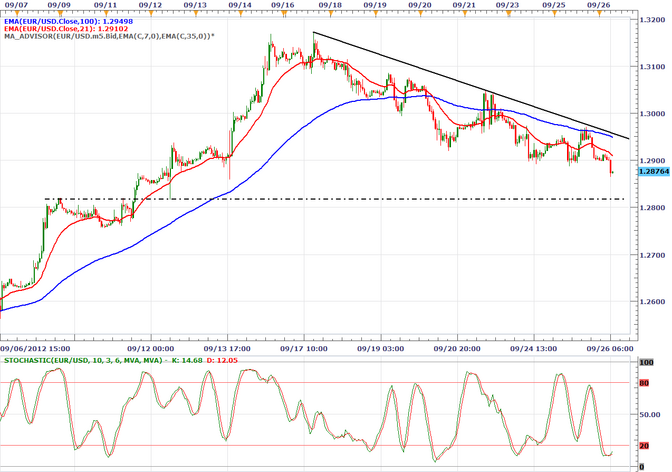Screen dimensions: 672x472
Task: Select the stochastic 20 oversold level marker
Action: [645, 445]
